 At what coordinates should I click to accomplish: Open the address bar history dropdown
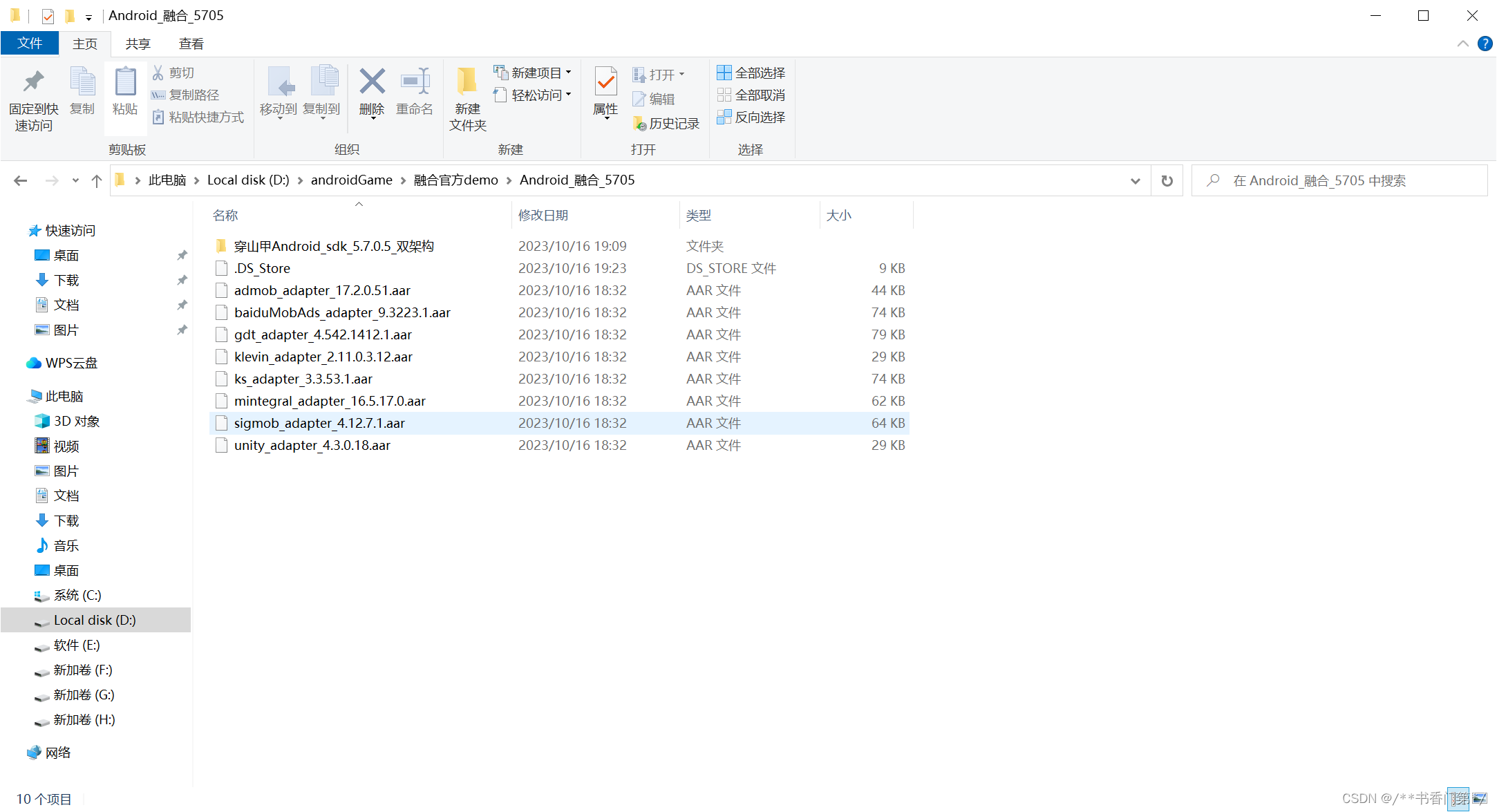click(x=1135, y=181)
